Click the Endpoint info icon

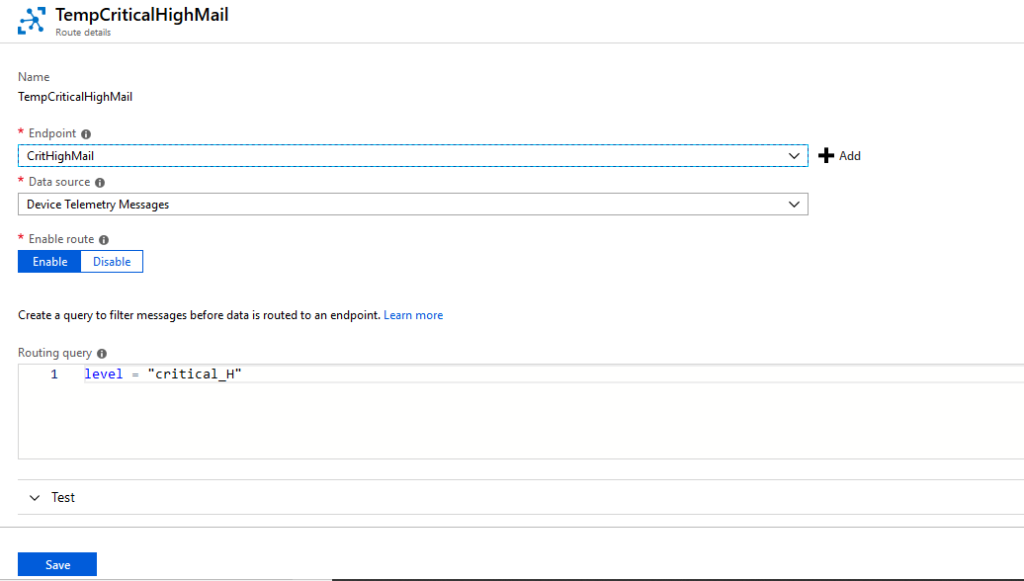click(86, 134)
